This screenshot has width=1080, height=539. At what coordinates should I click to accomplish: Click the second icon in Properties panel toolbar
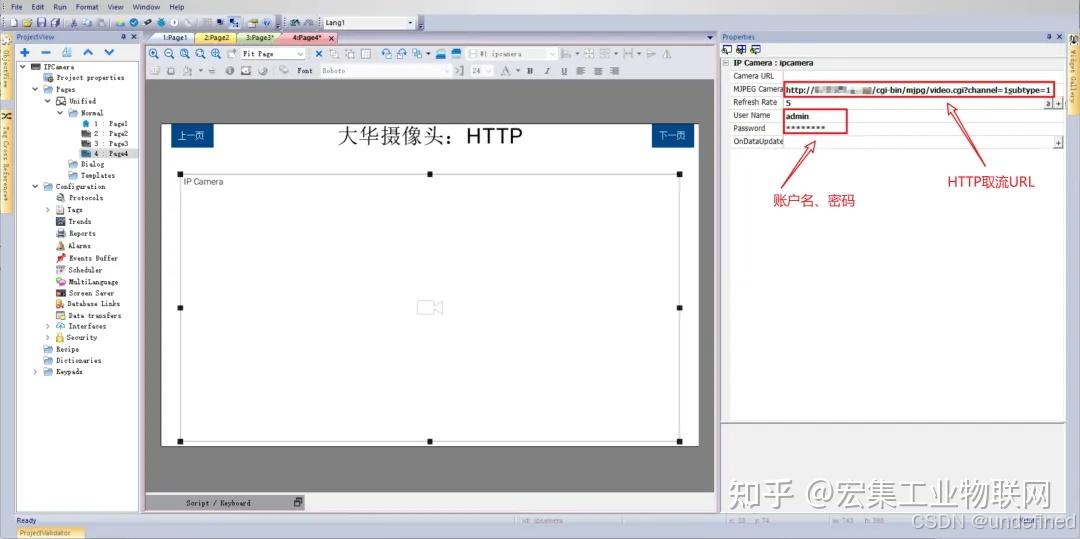741,49
